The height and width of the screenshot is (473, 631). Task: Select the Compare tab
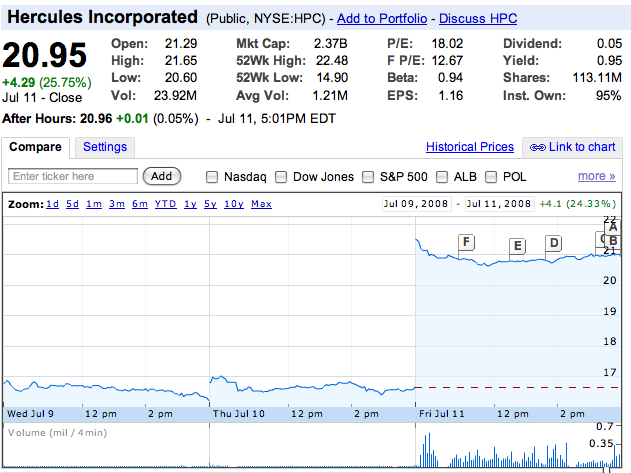35,147
